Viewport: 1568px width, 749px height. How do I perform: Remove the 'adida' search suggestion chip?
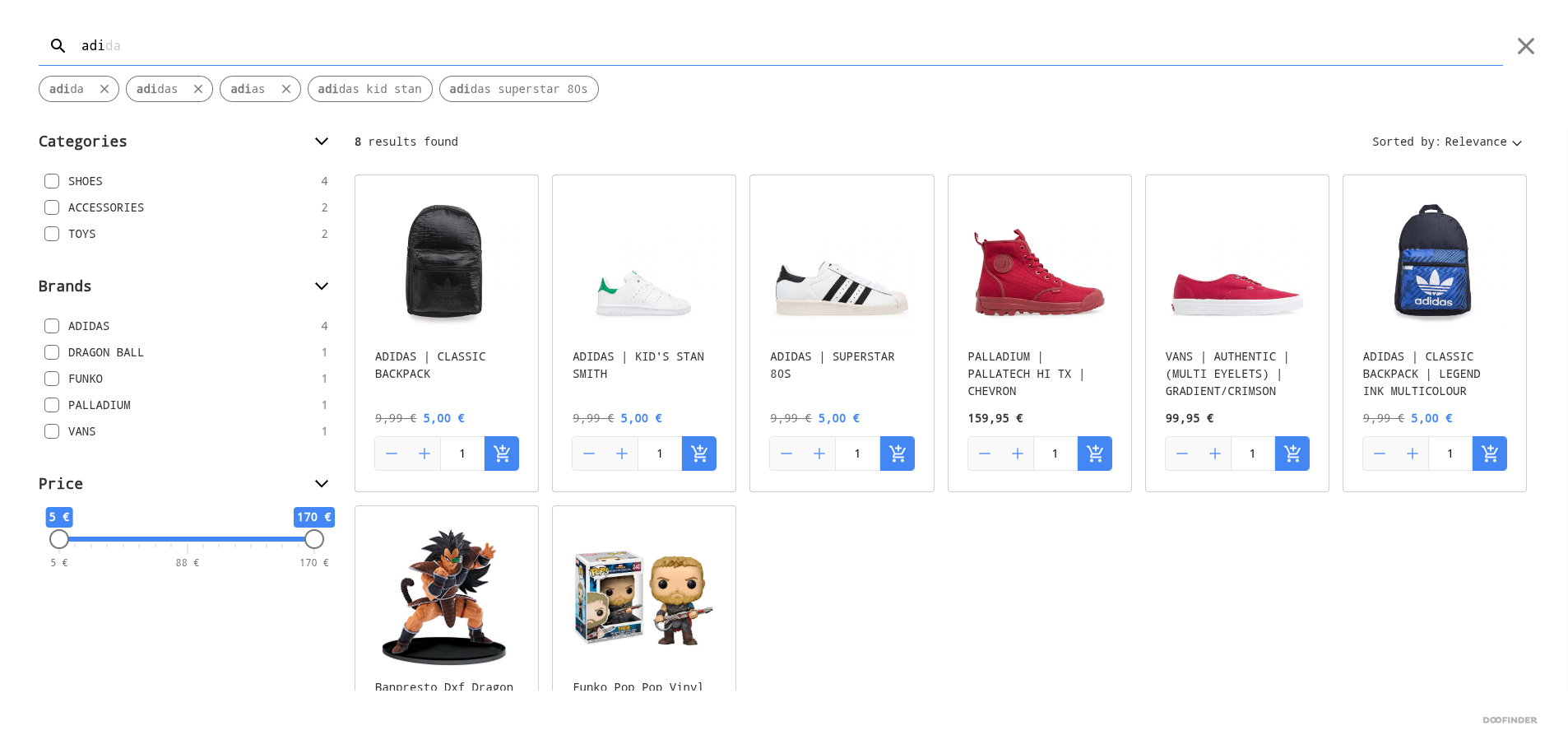[x=104, y=89]
